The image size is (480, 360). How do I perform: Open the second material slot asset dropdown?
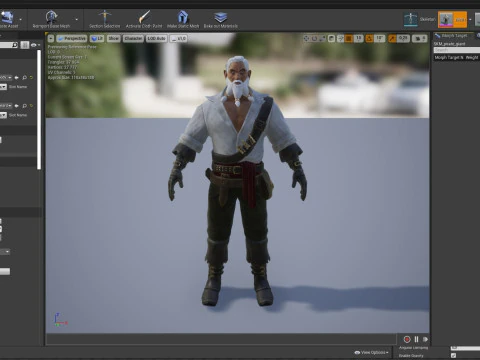tap(6, 106)
